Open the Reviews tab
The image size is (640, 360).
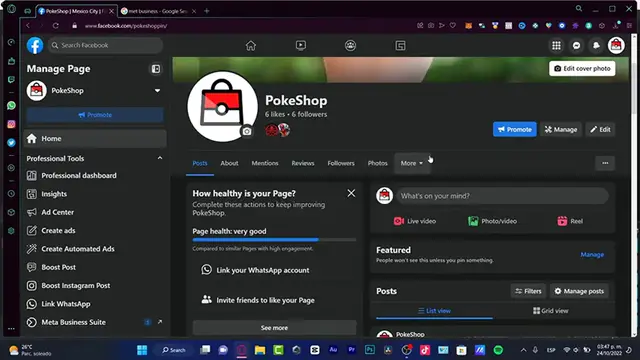click(x=303, y=163)
